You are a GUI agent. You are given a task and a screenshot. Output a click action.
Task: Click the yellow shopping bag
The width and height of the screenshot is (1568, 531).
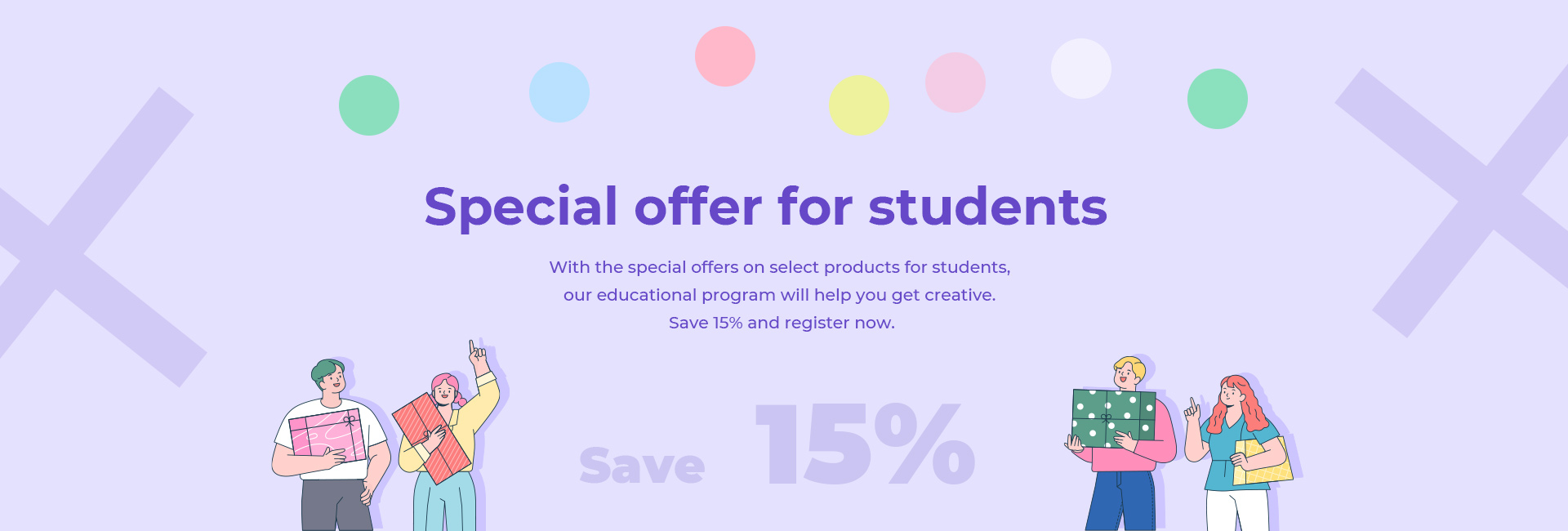pos(1263,461)
